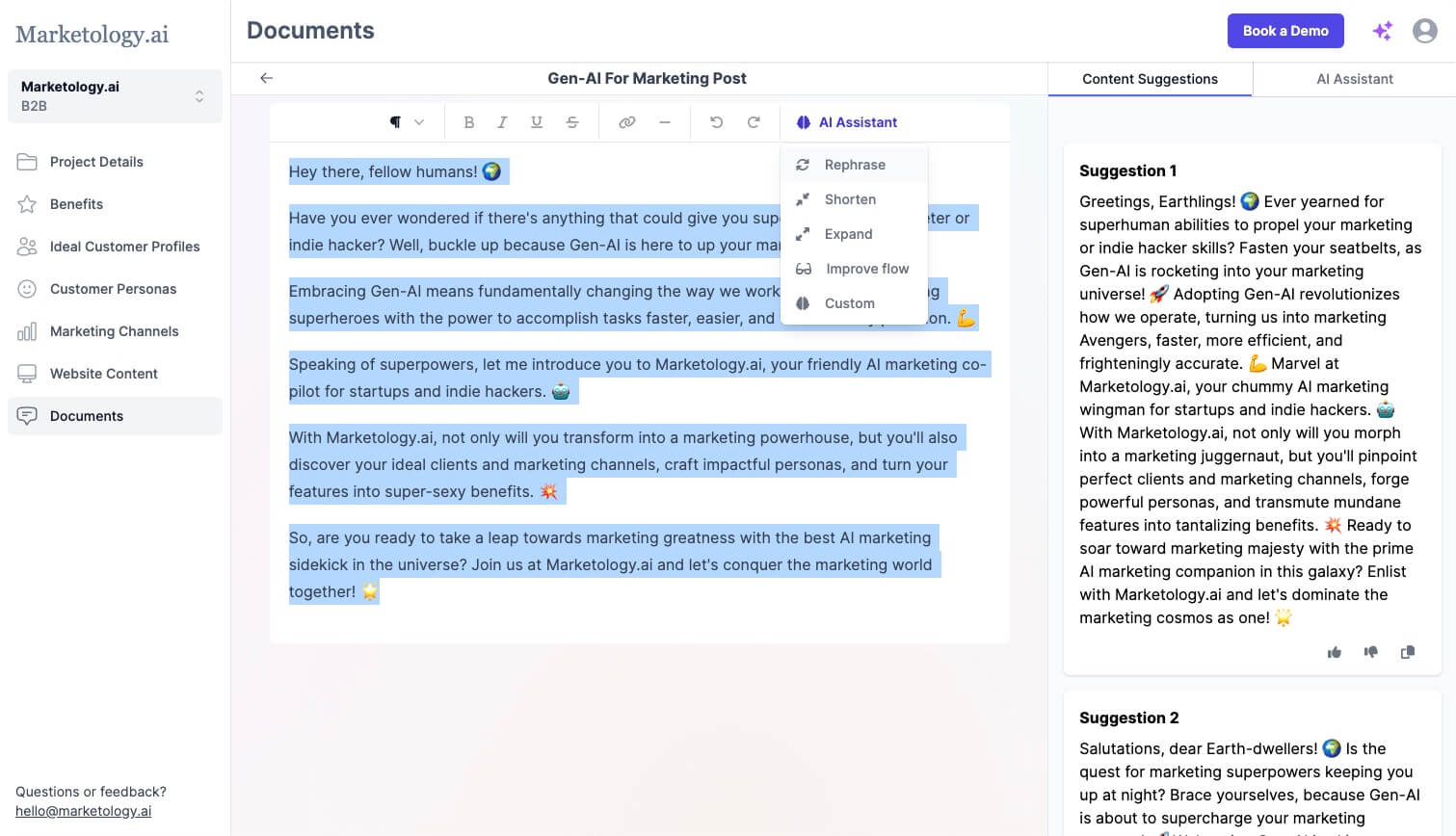Insert a link in the document

coord(627,122)
